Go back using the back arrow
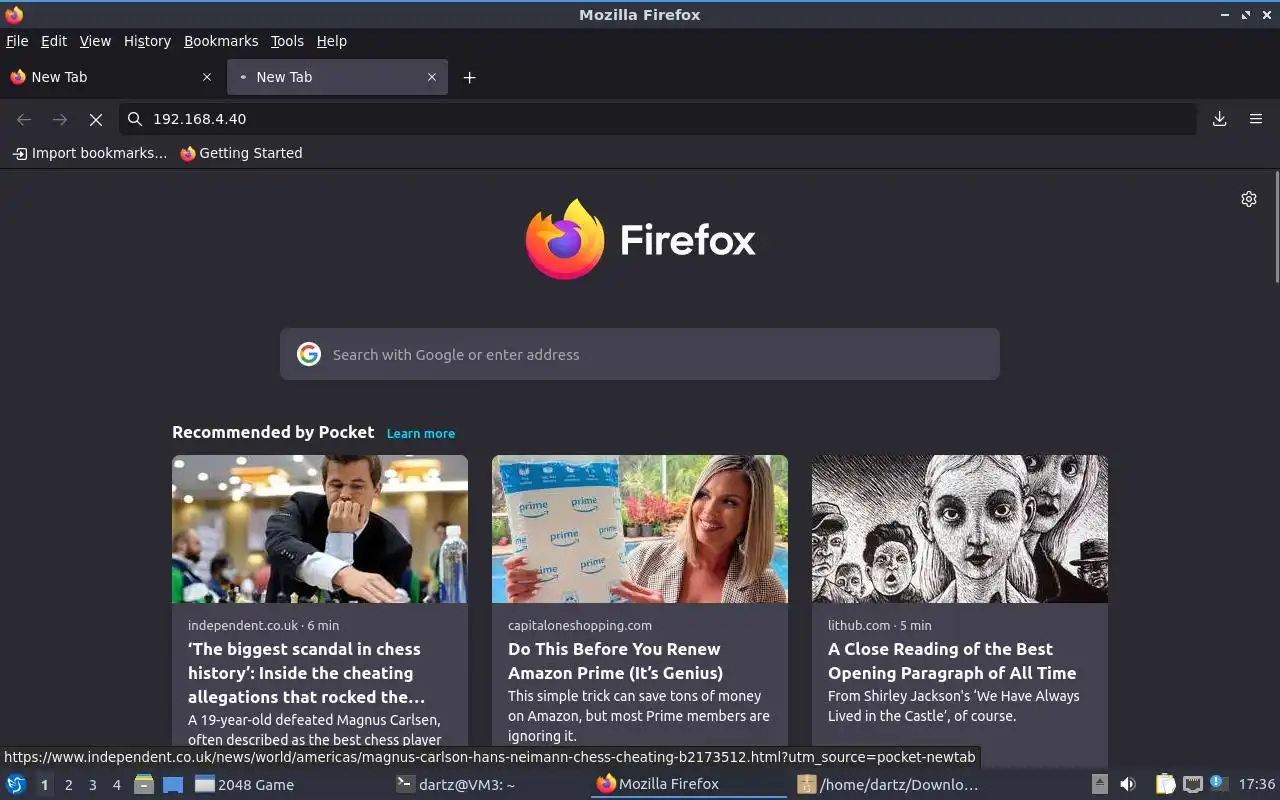The image size is (1280, 800). tap(24, 119)
